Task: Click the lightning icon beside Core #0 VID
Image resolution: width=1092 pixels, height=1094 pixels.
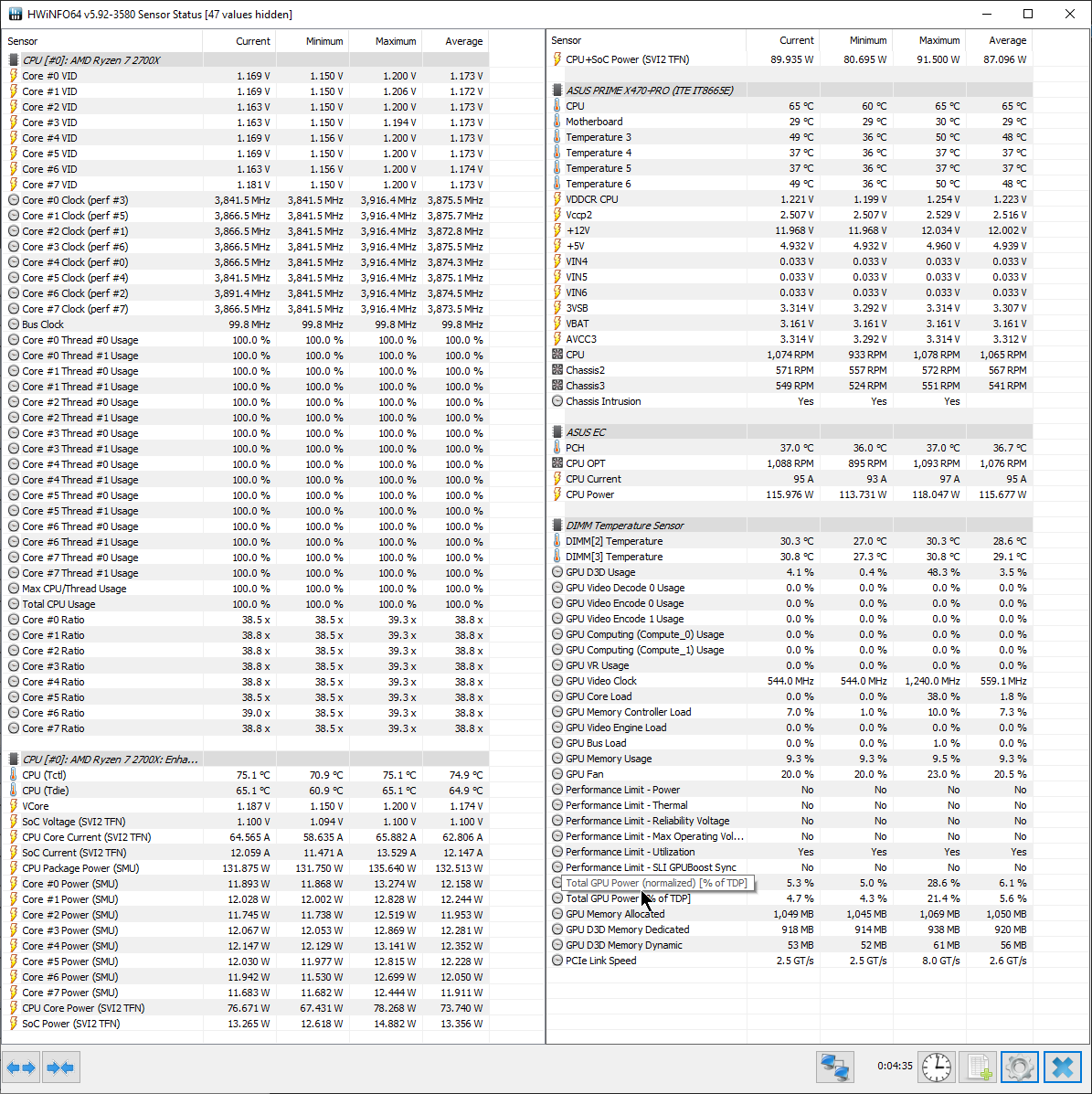Action: coord(14,75)
